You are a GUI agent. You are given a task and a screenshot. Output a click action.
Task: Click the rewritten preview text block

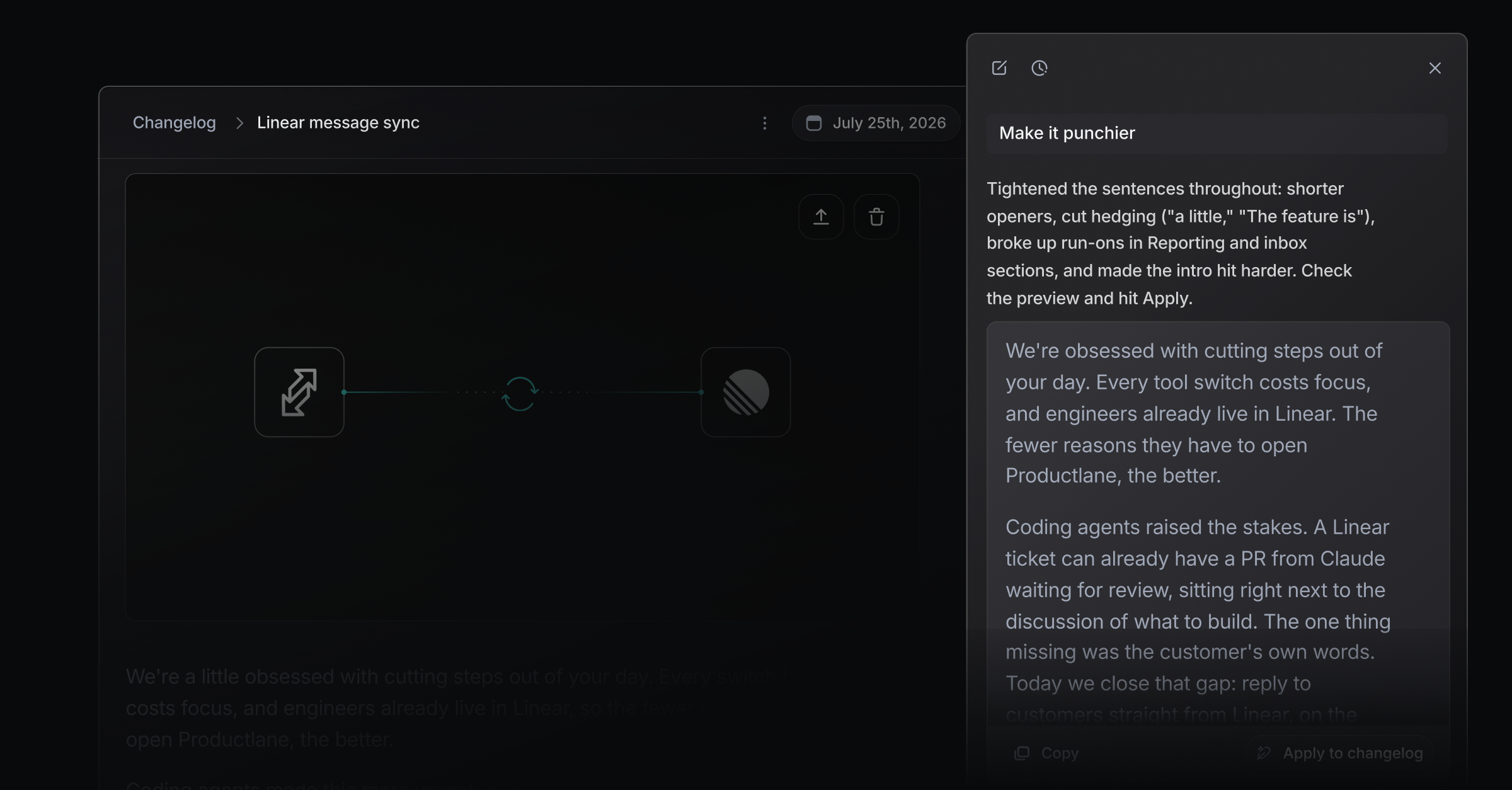pyautogui.click(x=1218, y=528)
